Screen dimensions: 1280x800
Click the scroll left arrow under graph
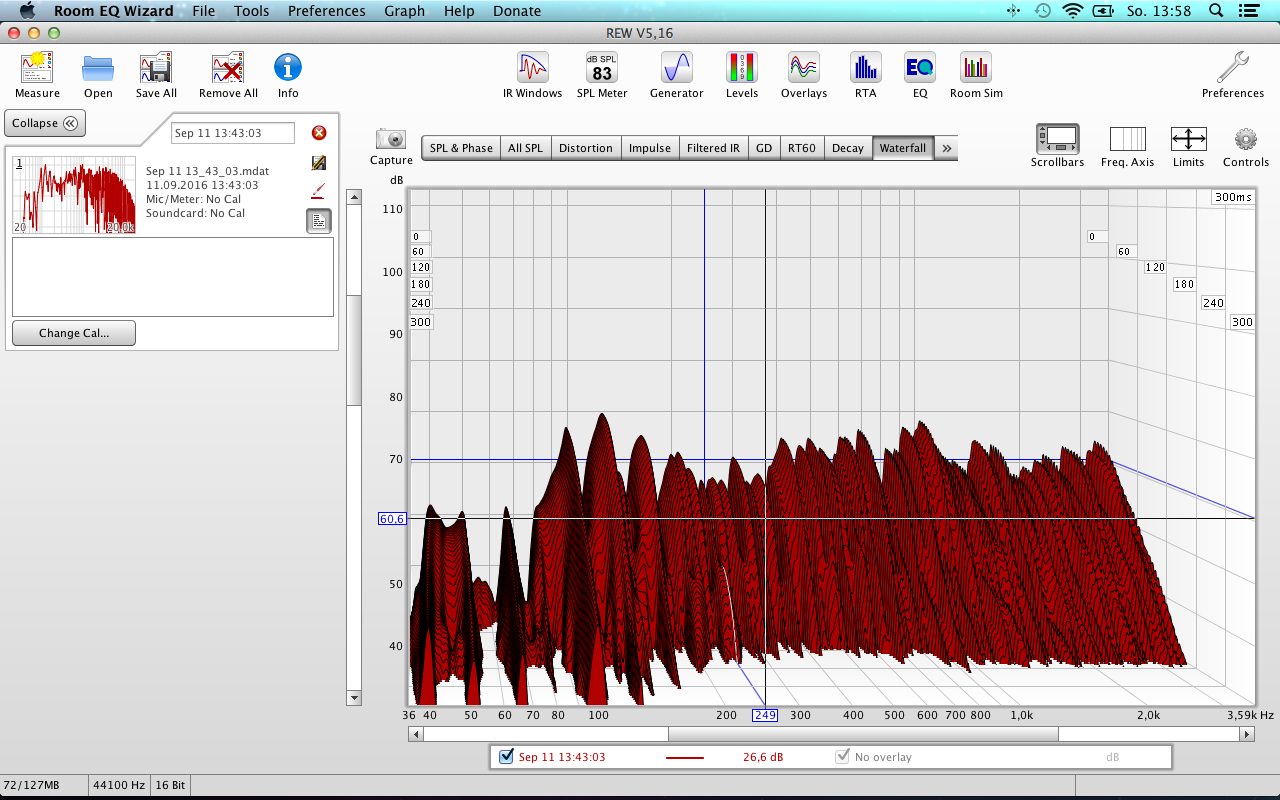[x=416, y=734]
